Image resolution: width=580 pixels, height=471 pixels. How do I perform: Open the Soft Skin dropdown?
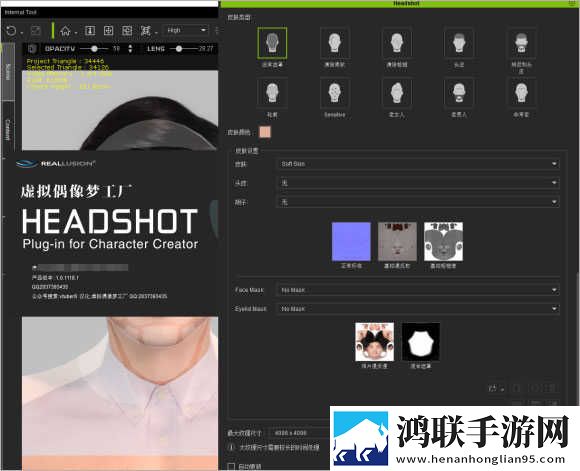coord(418,164)
